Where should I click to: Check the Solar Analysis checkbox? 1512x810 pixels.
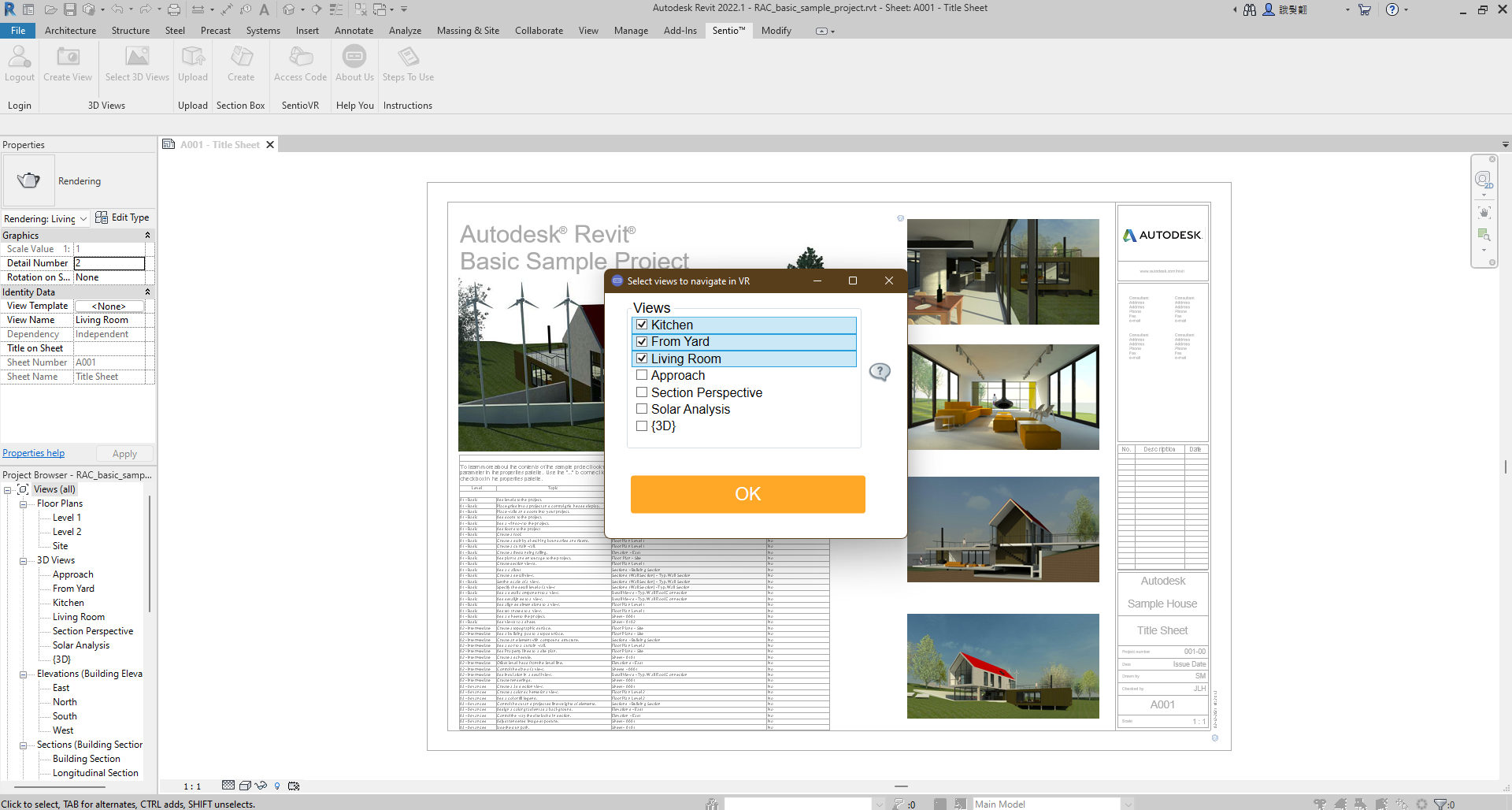(x=642, y=409)
